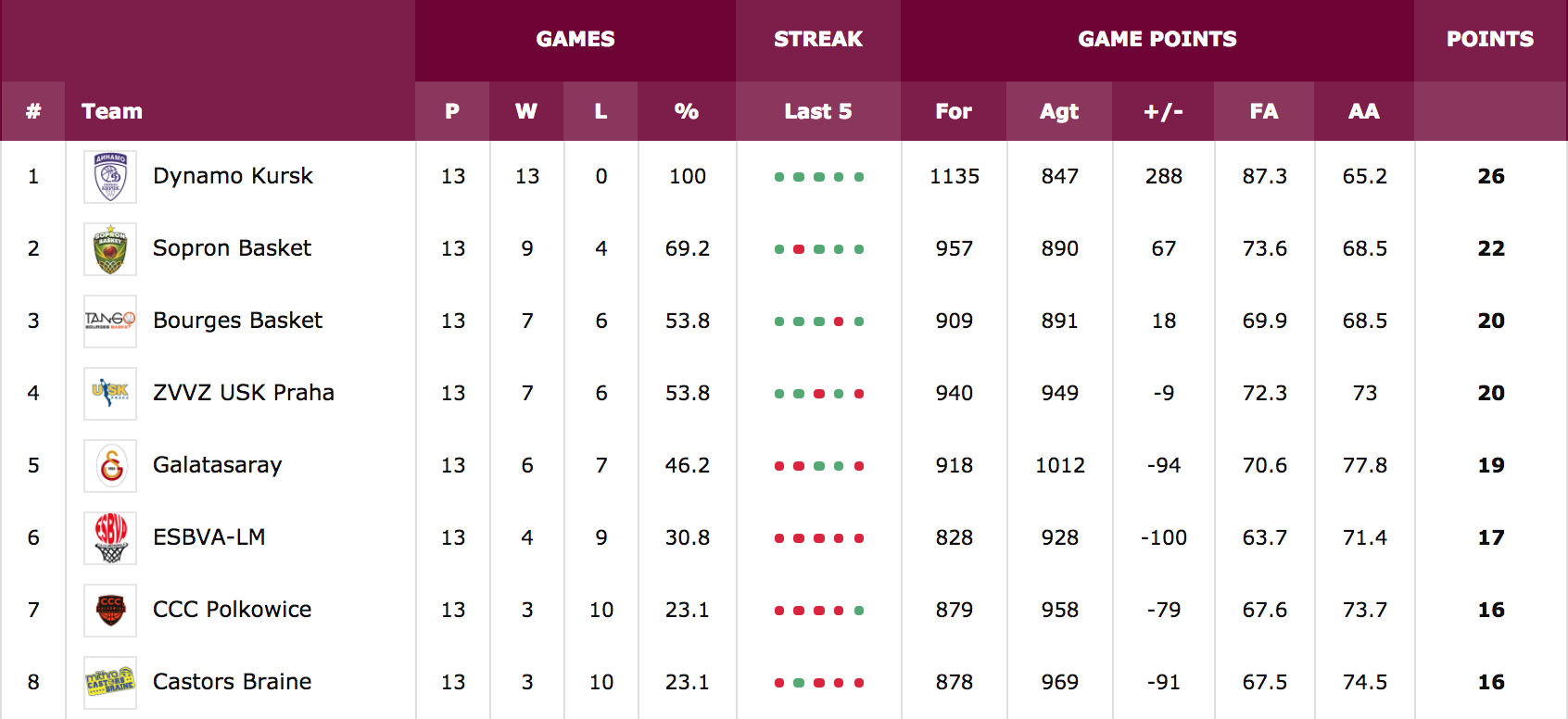The width and height of the screenshot is (1568, 719).
Task: Click ESBVA-LM's last 5 streak dots
Action: (819, 538)
